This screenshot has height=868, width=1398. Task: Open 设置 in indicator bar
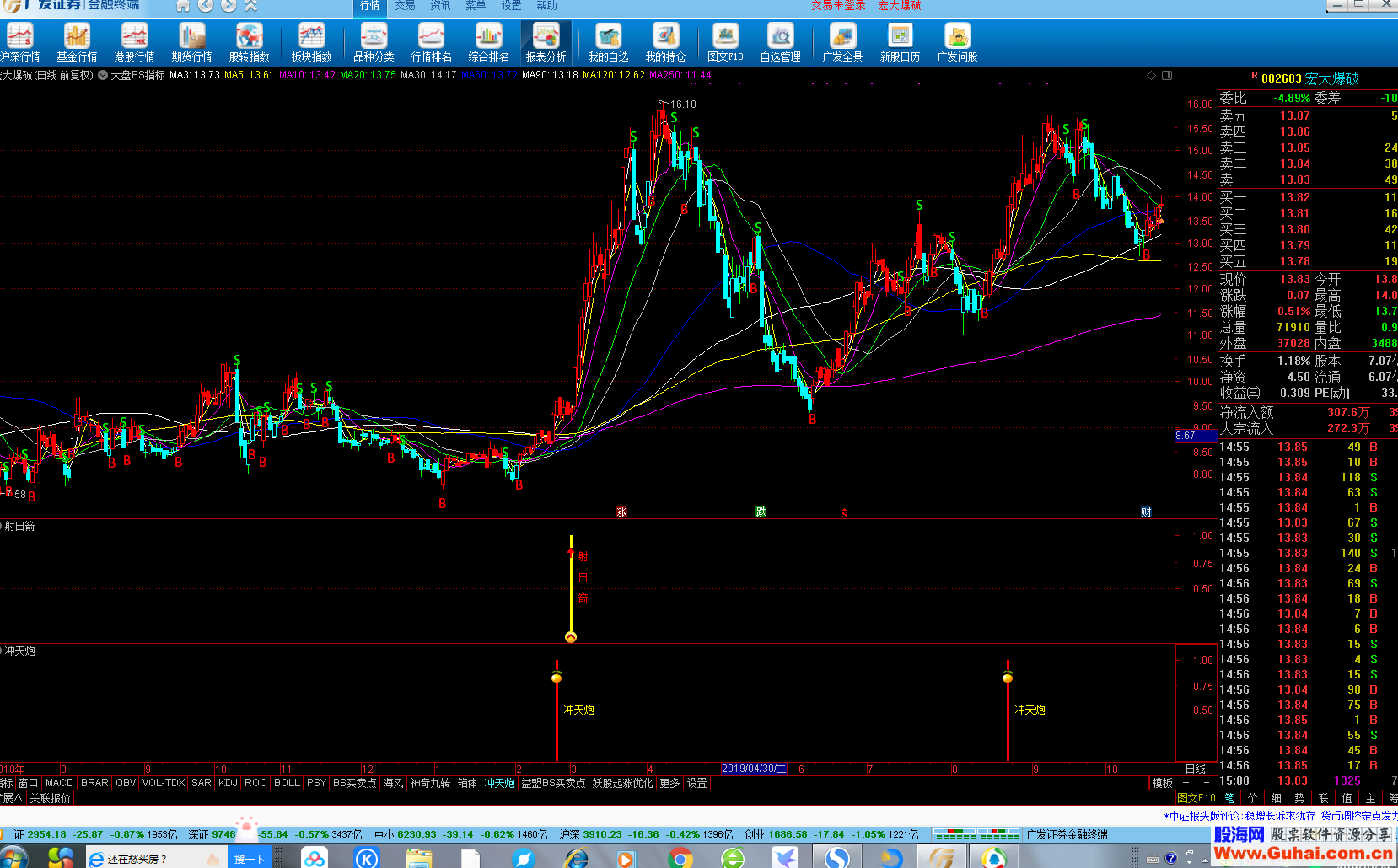[696, 783]
